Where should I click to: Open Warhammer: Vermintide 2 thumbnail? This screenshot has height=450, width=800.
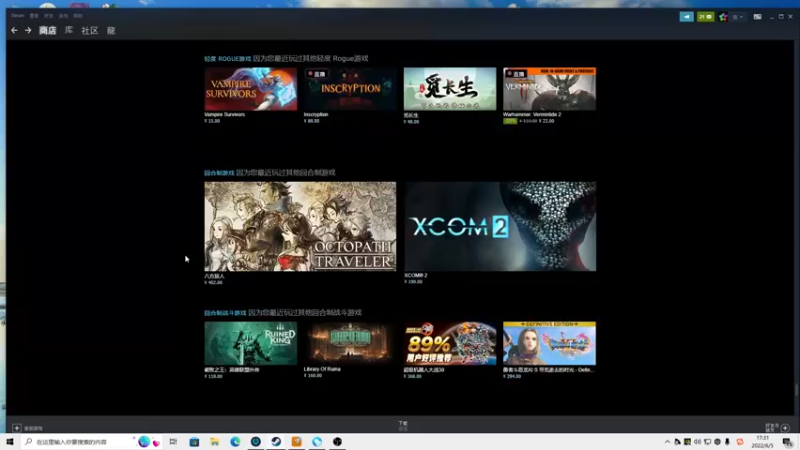(x=549, y=89)
